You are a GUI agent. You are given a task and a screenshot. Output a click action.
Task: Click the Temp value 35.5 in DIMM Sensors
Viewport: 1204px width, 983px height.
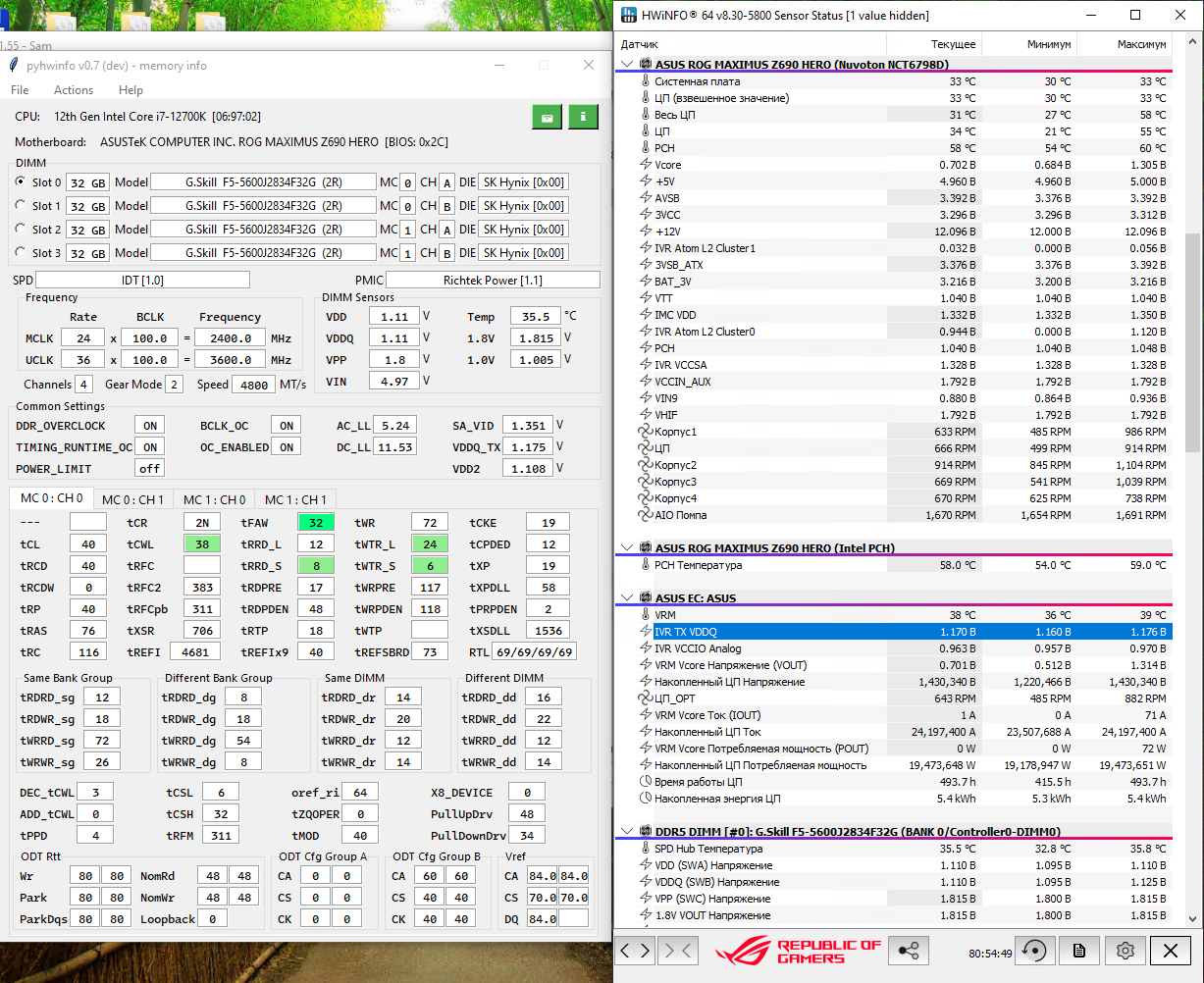pos(536,317)
